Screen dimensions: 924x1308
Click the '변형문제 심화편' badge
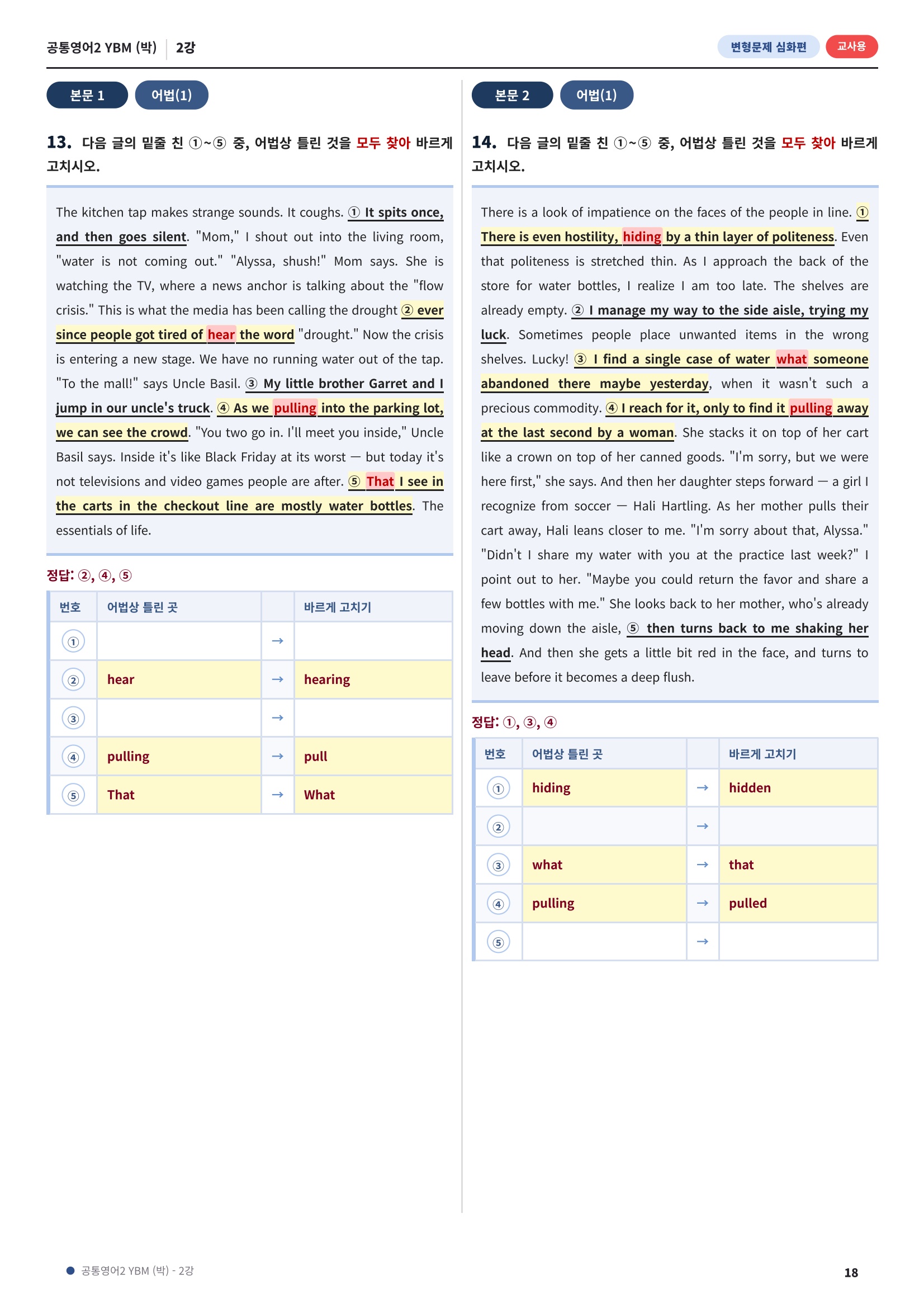[768, 47]
